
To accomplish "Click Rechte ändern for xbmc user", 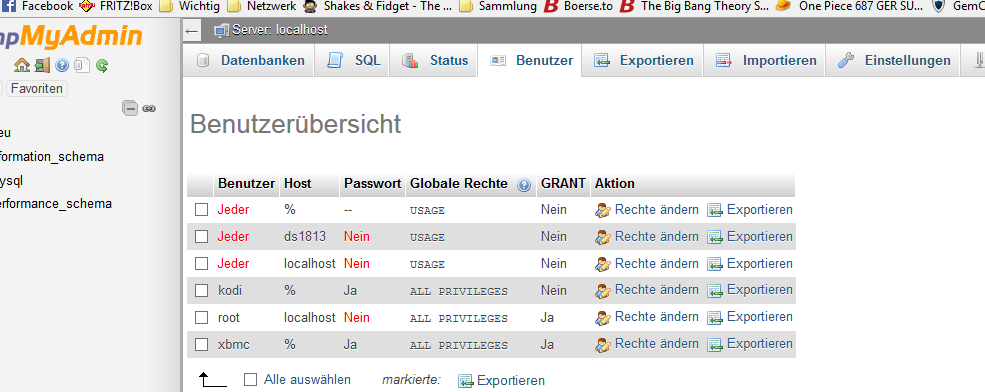I will pos(646,344).
